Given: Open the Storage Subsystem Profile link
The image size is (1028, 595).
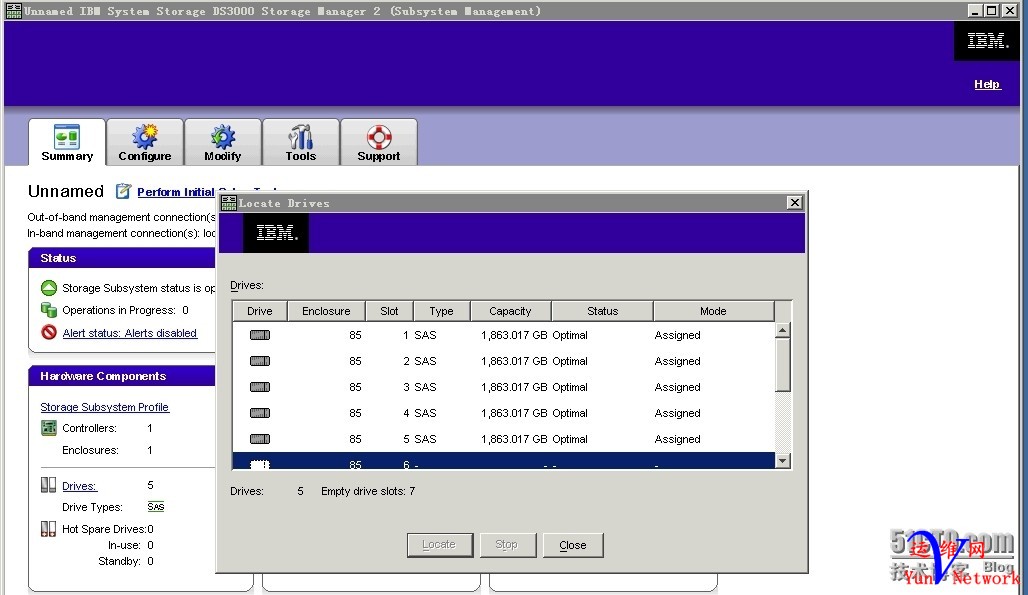Looking at the screenshot, I should [105, 407].
